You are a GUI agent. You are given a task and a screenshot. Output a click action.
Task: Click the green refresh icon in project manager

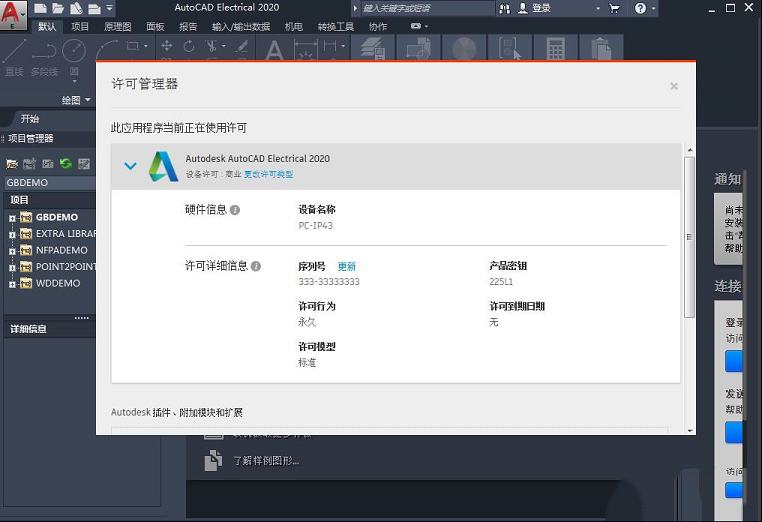[65, 163]
